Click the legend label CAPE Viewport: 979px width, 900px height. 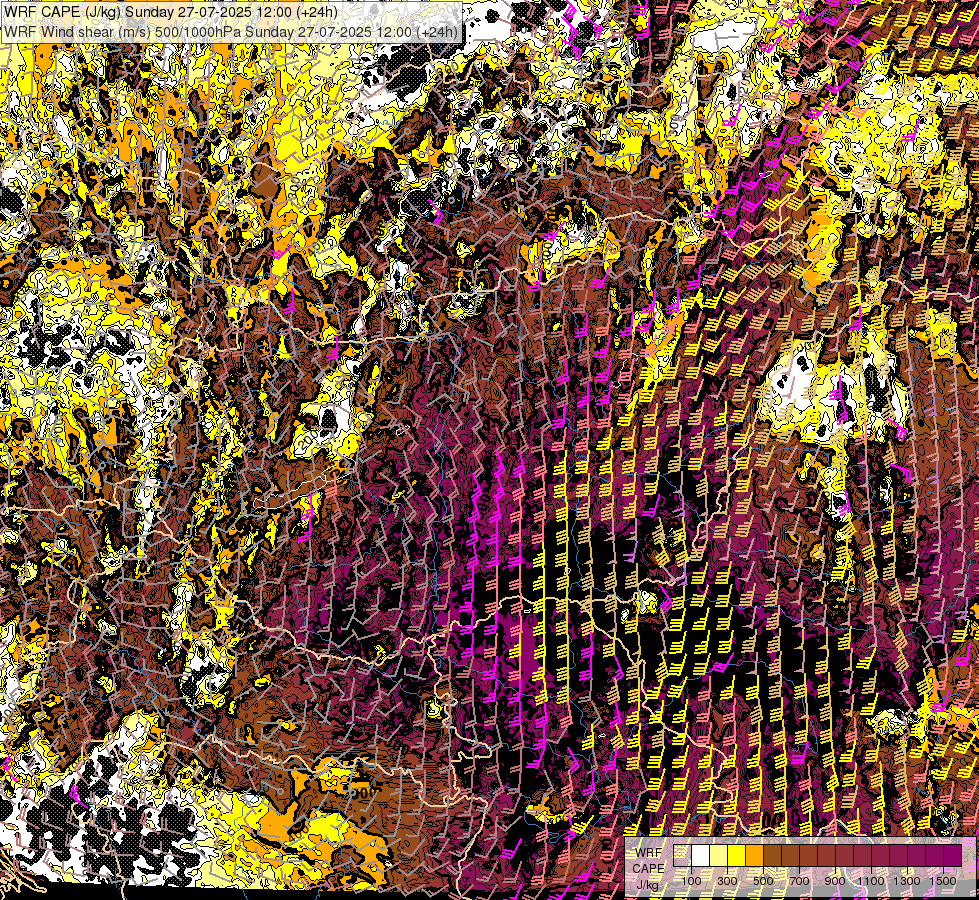(x=648, y=868)
